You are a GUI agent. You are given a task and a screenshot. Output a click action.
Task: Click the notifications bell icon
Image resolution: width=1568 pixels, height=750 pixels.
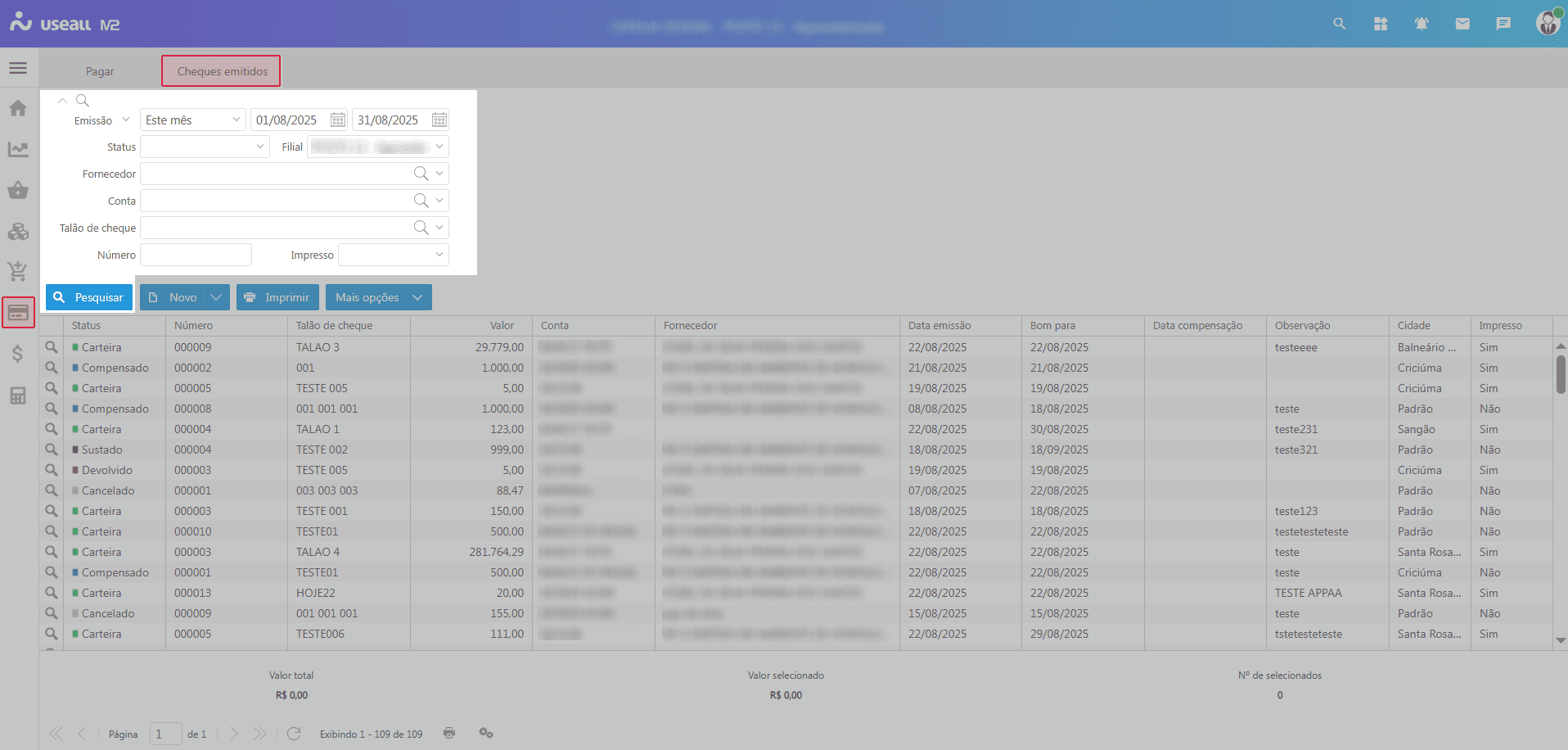(x=1422, y=24)
